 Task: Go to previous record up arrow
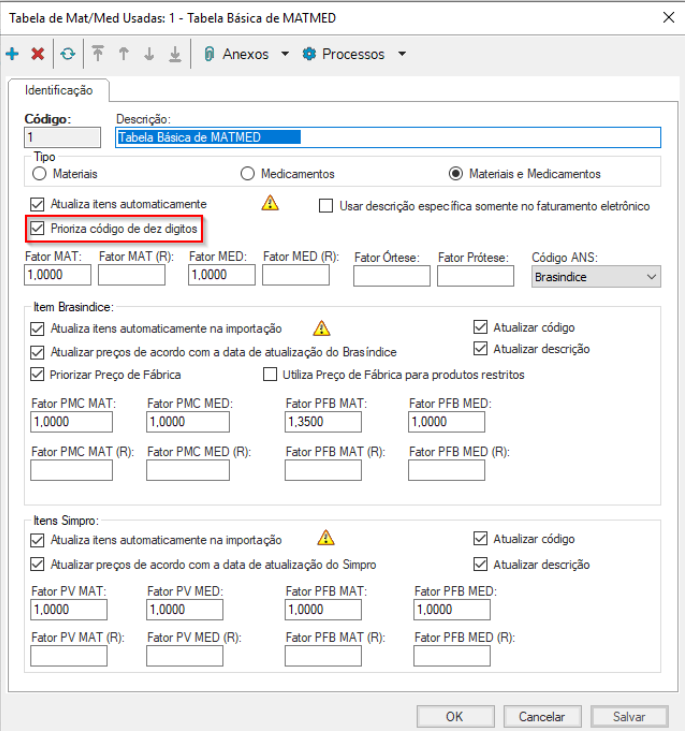124,54
